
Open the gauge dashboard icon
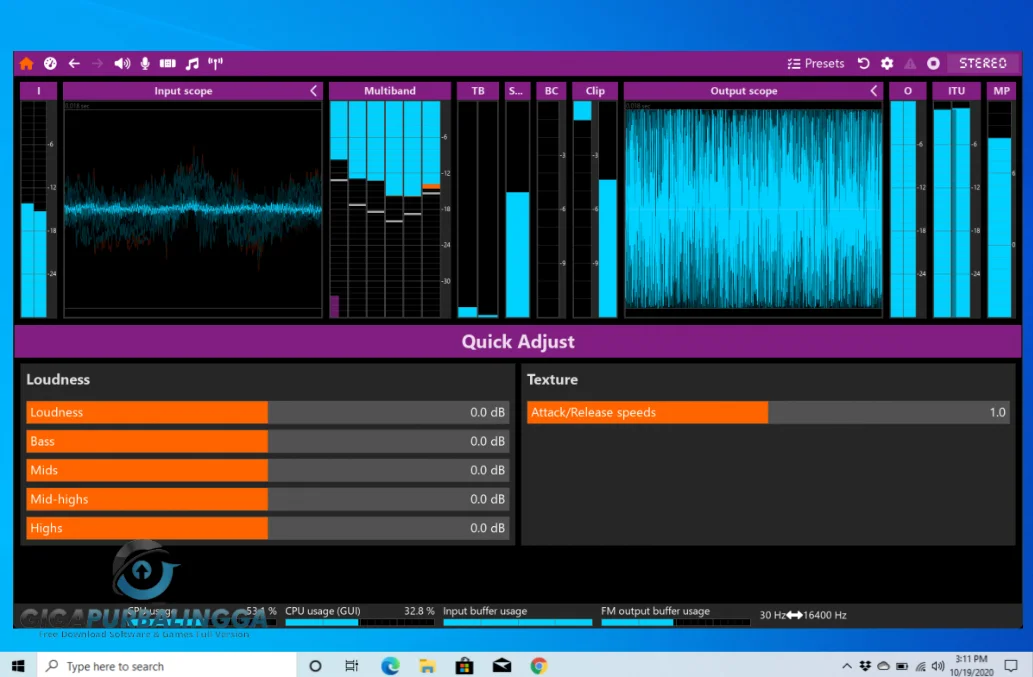tap(50, 63)
